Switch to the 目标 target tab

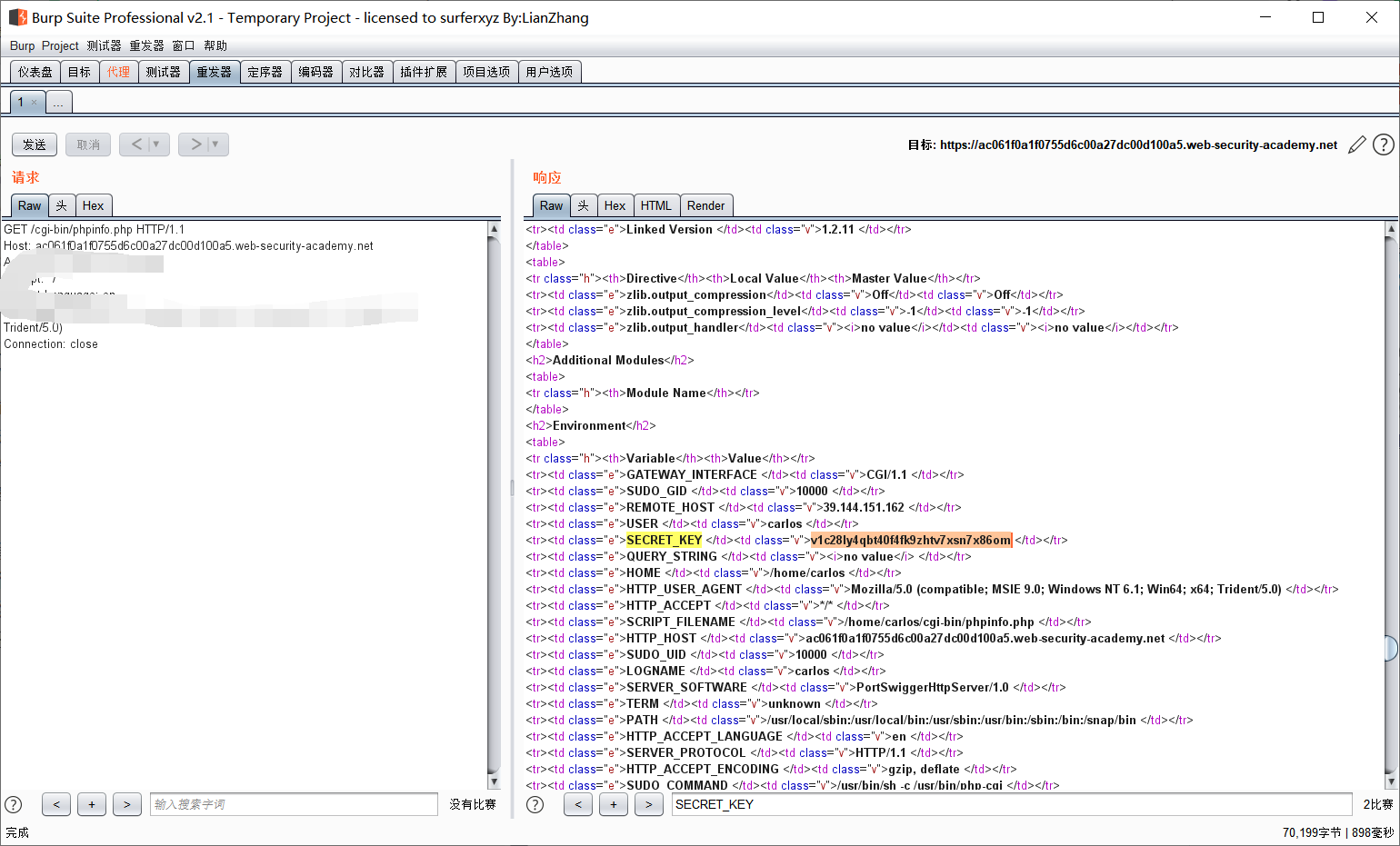79,72
